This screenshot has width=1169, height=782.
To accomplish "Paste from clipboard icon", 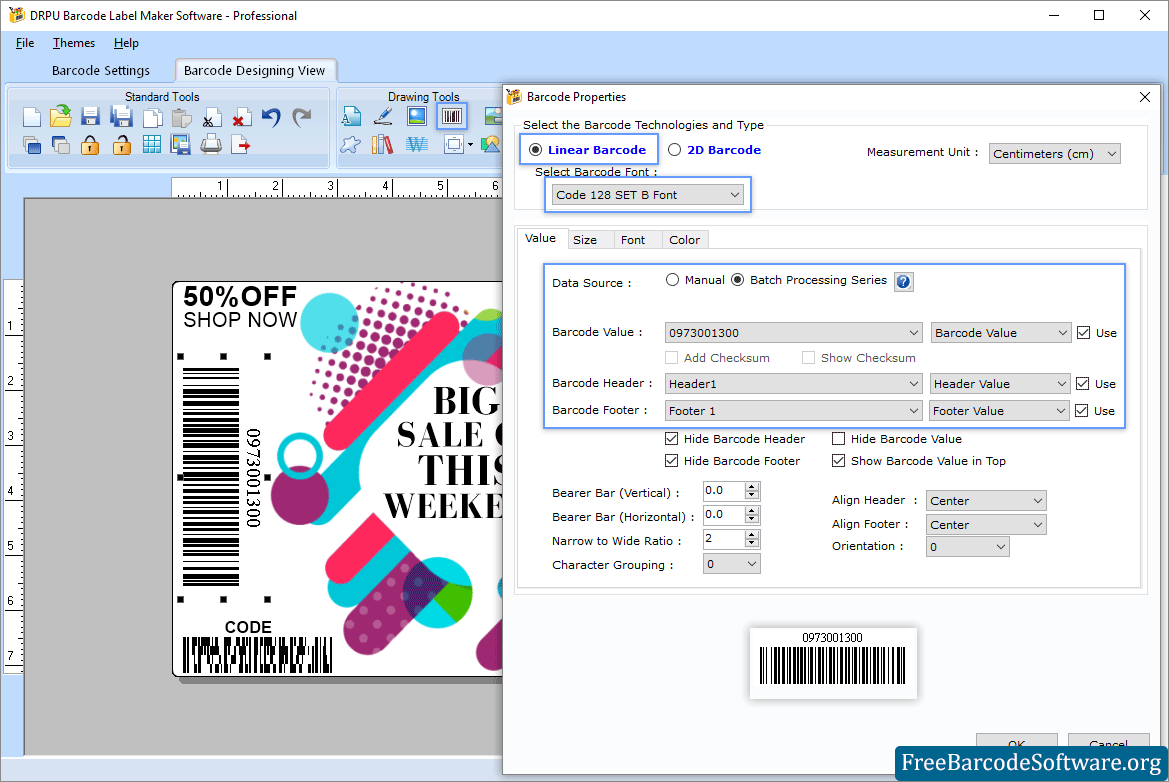I will click(181, 118).
